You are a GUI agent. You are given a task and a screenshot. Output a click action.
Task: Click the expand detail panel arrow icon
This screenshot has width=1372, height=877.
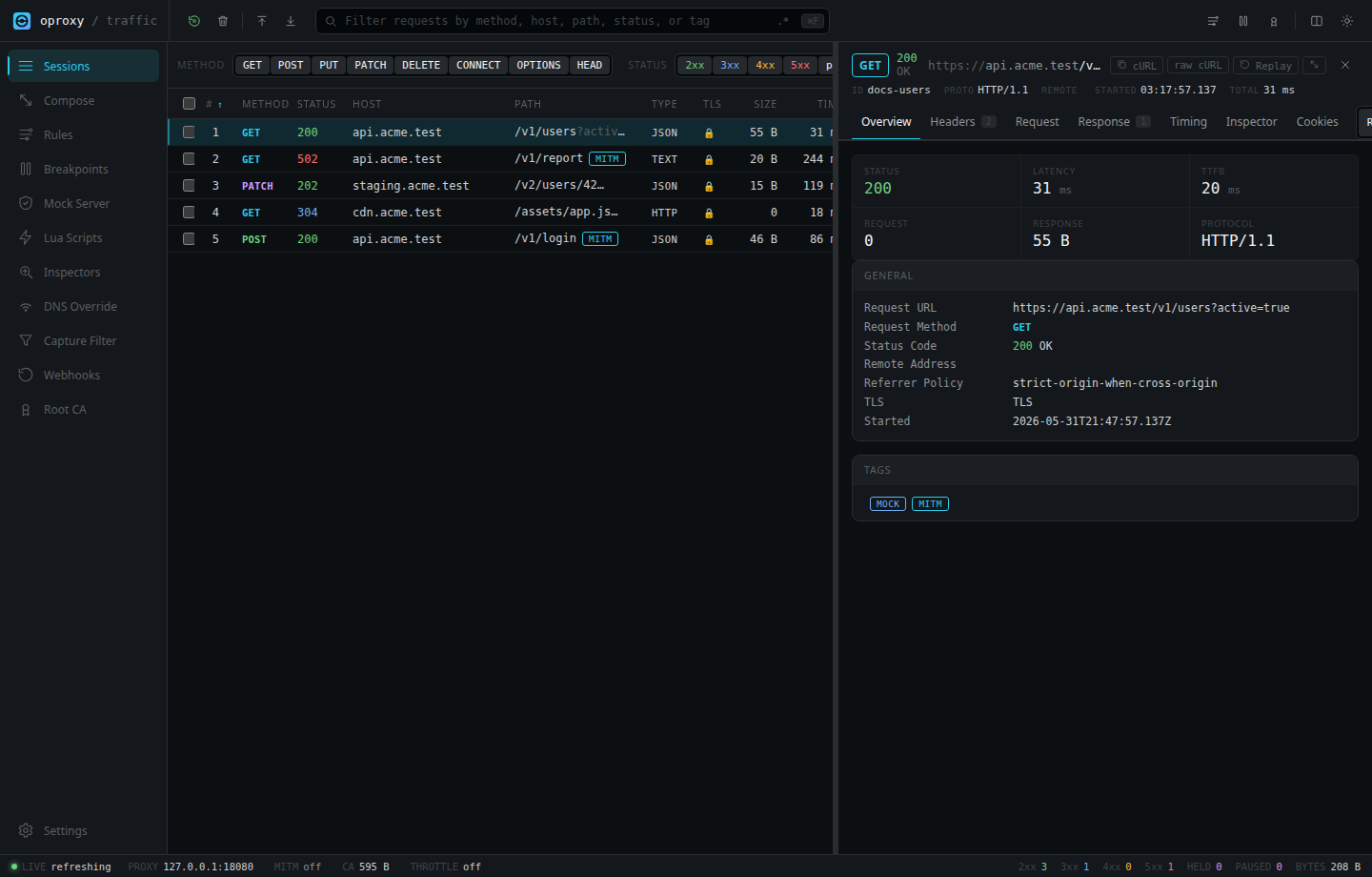pyautogui.click(x=1314, y=65)
